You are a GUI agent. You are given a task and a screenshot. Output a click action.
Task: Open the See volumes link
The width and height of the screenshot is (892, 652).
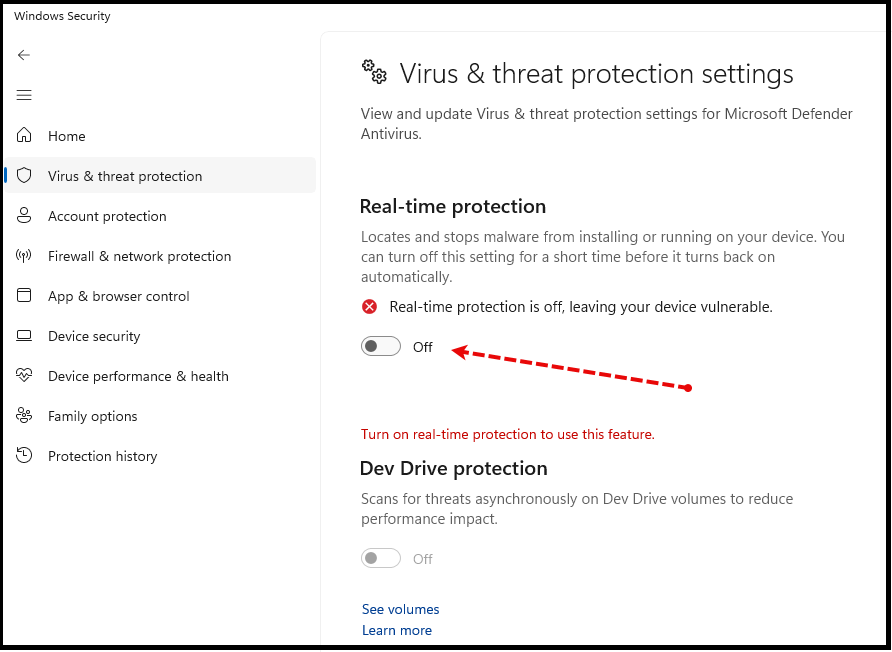tap(400, 609)
